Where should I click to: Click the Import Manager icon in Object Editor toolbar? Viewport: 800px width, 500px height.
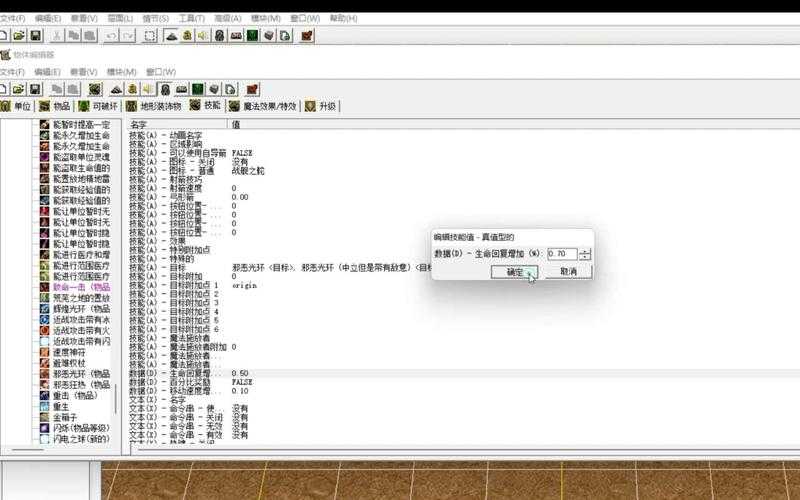pos(230,89)
